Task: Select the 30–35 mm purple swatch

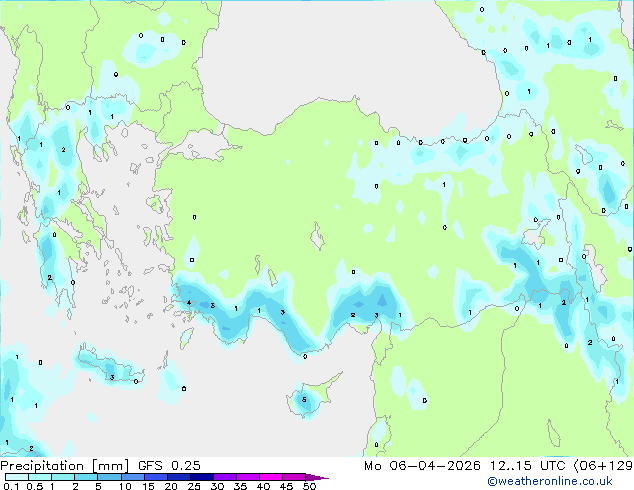Action: pos(224,477)
